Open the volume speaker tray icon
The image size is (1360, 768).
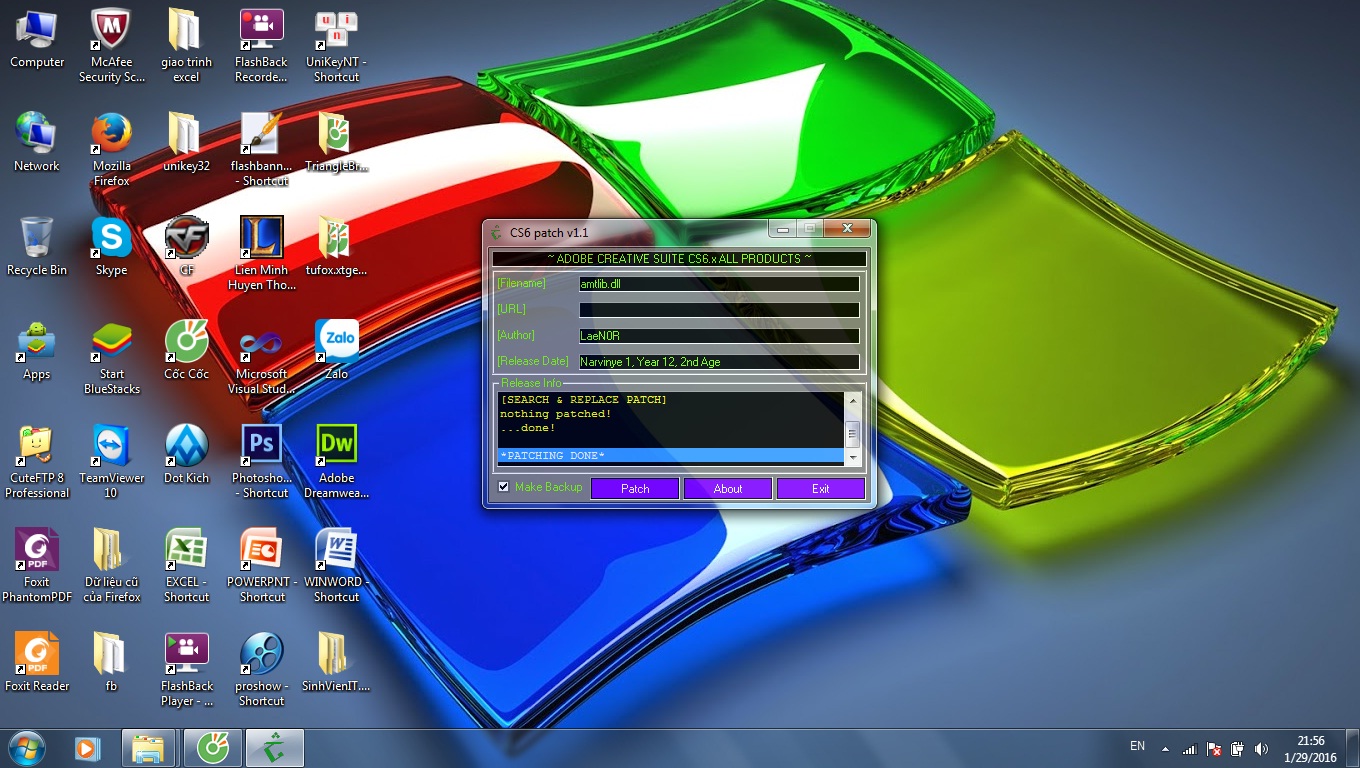coord(1261,749)
